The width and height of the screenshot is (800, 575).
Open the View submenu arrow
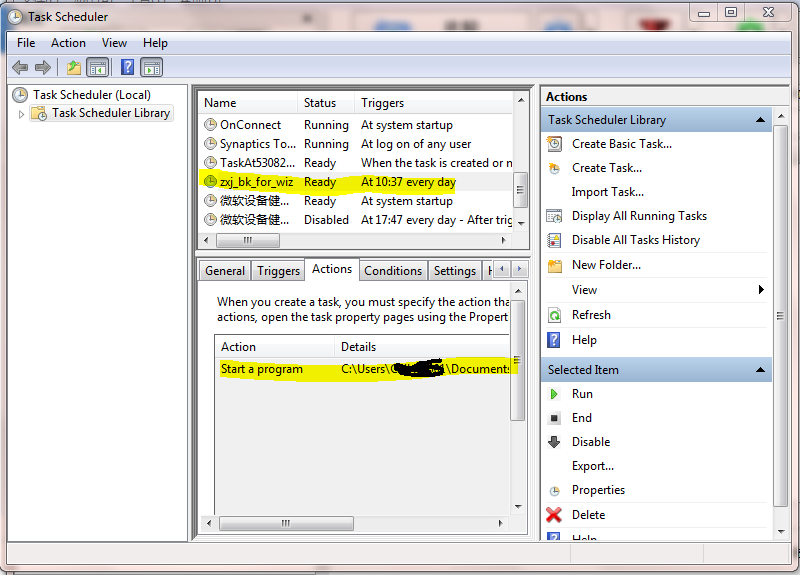761,290
